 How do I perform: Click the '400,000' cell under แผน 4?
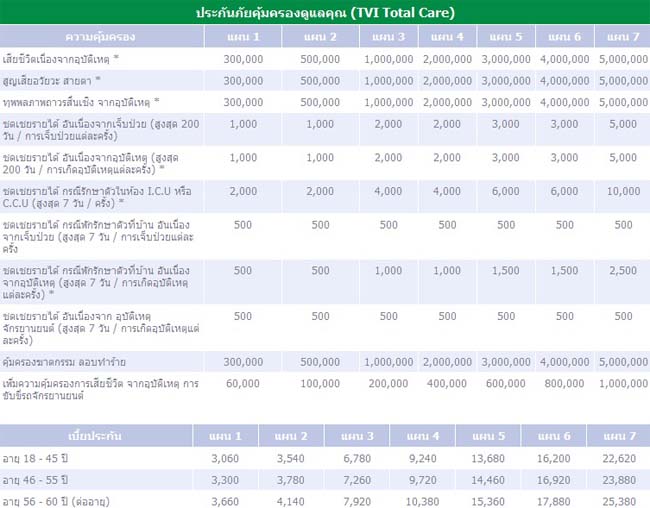click(447, 384)
